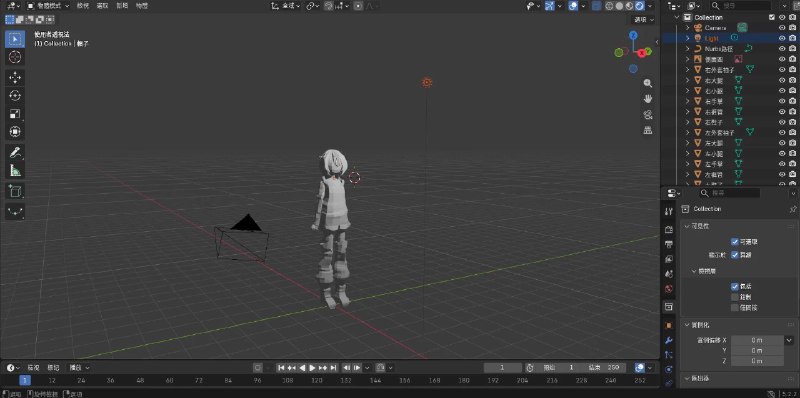This screenshot has height=398, width=800.
Task: Open the Object properties tab
Action: pyautogui.click(x=669, y=325)
